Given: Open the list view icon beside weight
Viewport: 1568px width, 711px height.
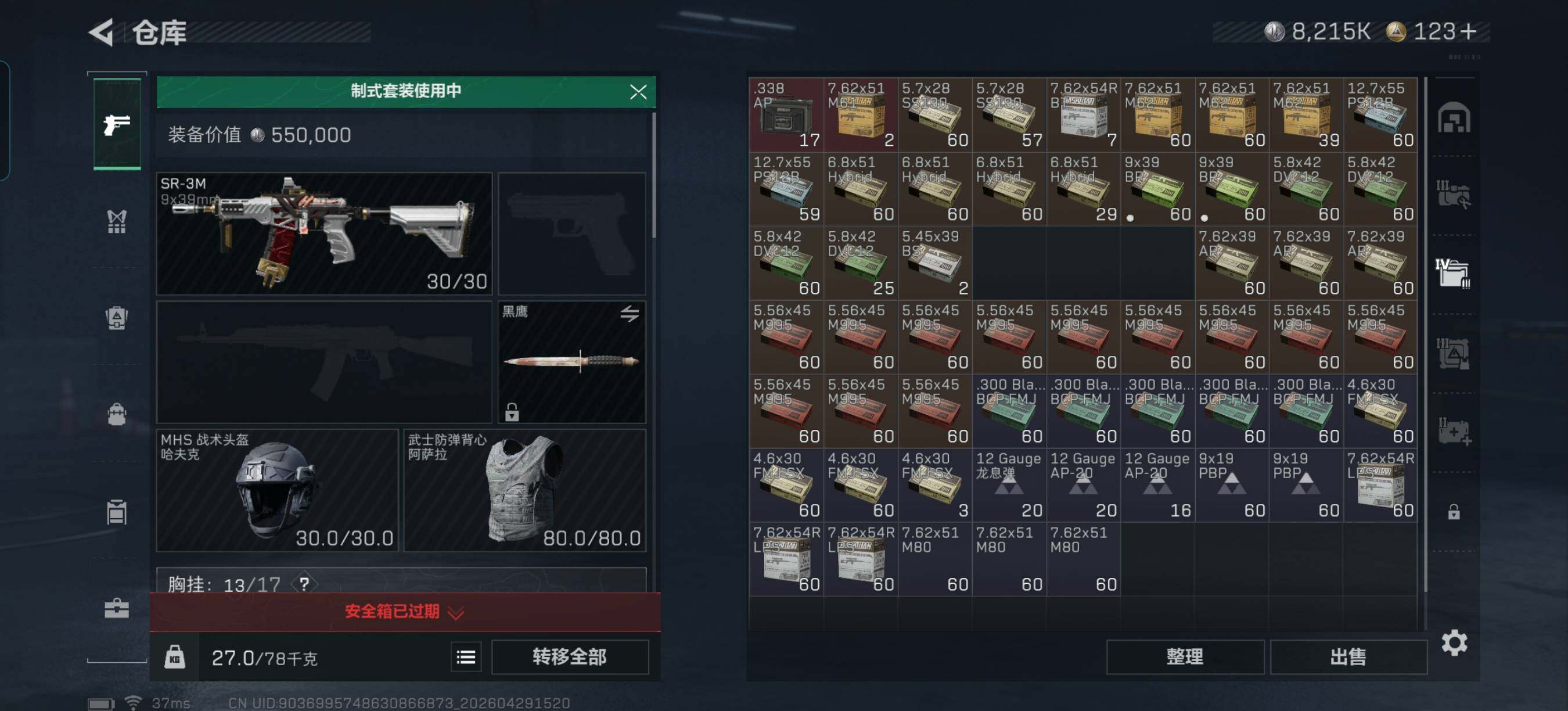Looking at the screenshot, I should click(x=466, y=657).
